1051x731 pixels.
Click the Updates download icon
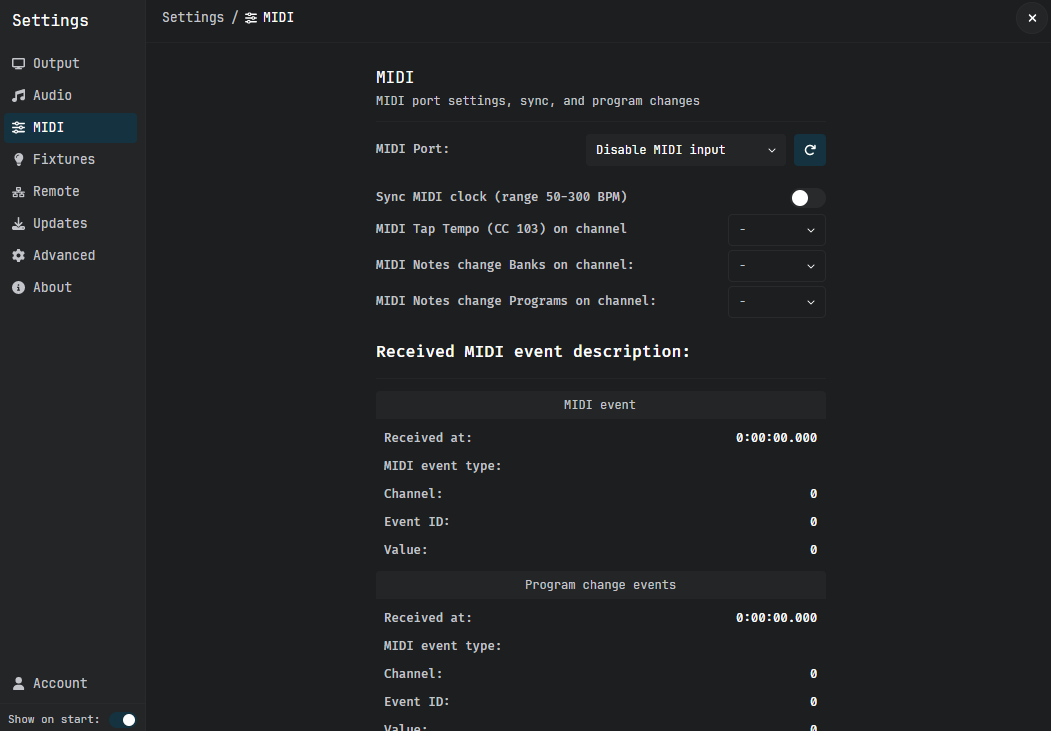[x=19, y=224]
